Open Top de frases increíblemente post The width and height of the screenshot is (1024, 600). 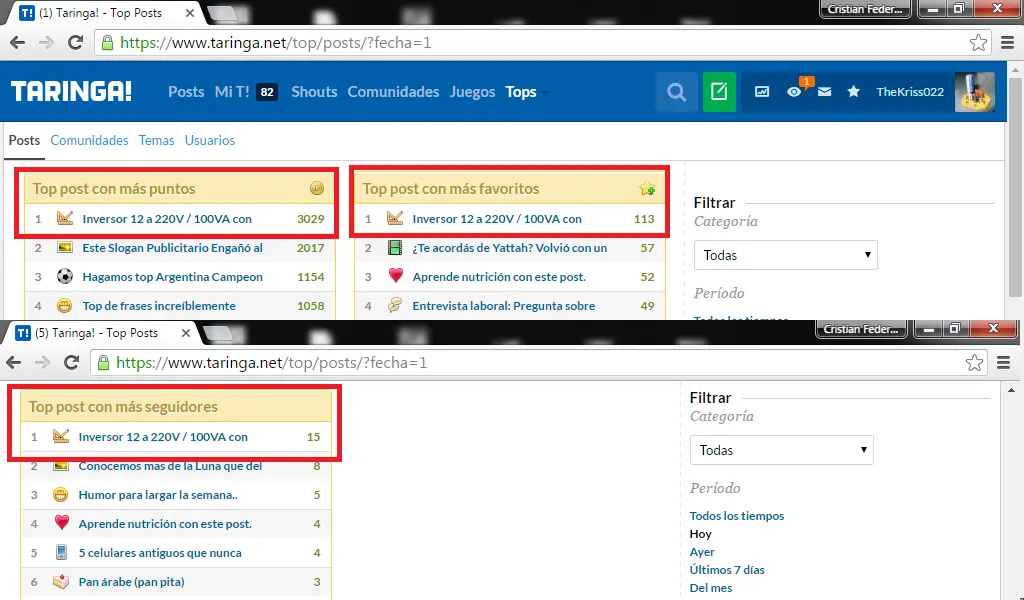(x=159, y=306)
